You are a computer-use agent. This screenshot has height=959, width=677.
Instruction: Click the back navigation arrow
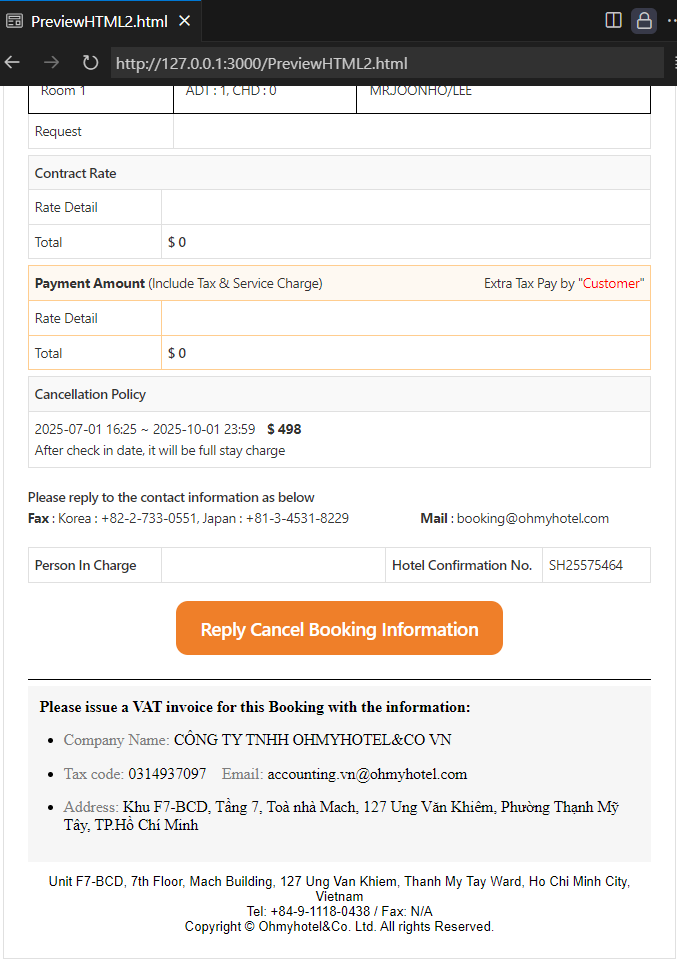click(x=13, y=62)
